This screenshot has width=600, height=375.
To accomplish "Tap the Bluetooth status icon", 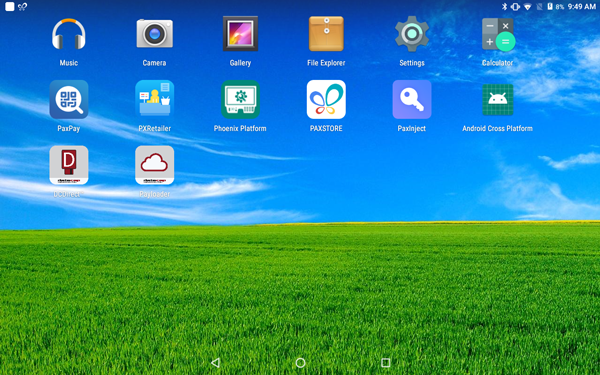I will tap(504, 7).
